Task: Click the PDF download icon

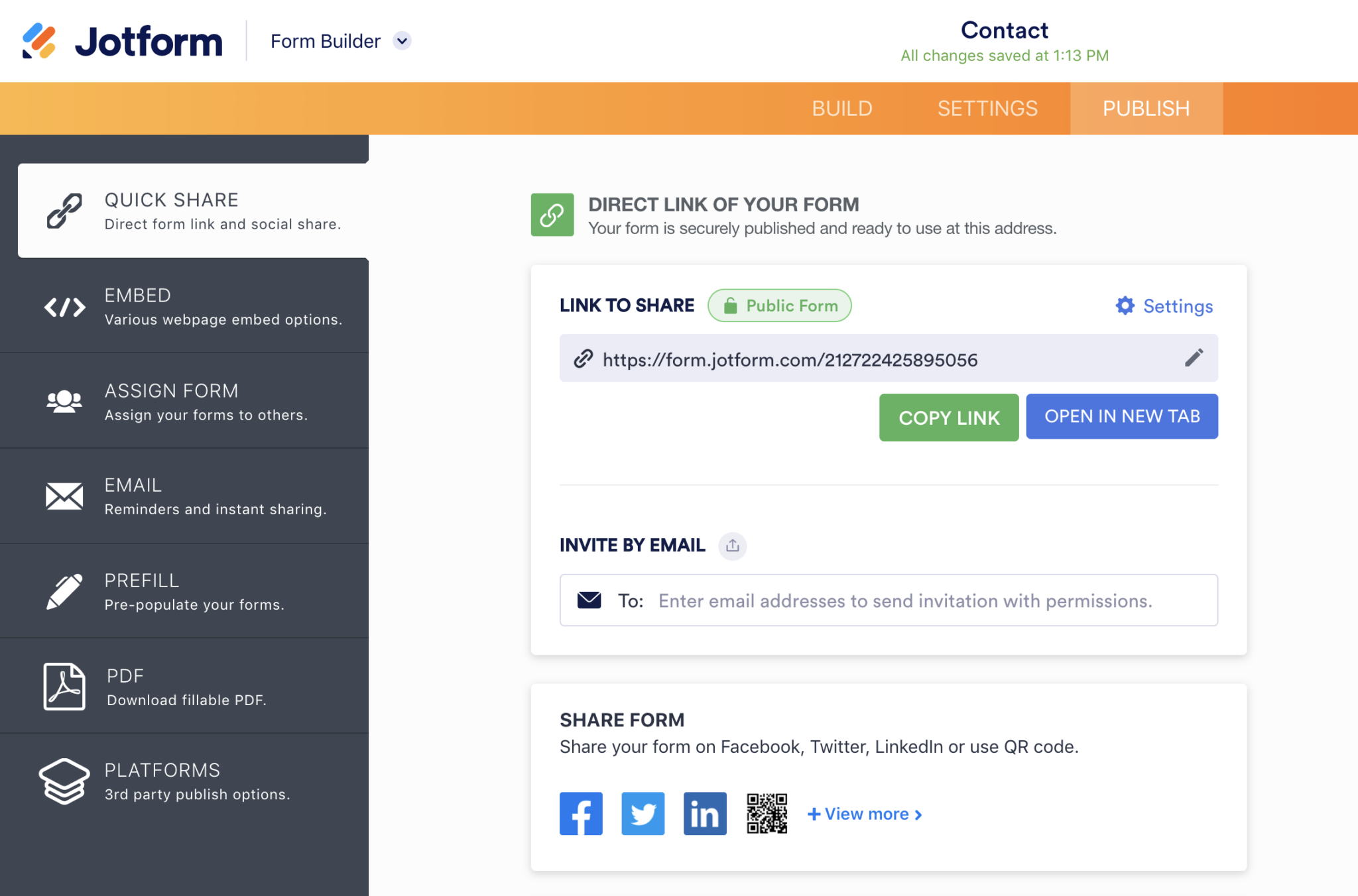Action: click(64, 686)
